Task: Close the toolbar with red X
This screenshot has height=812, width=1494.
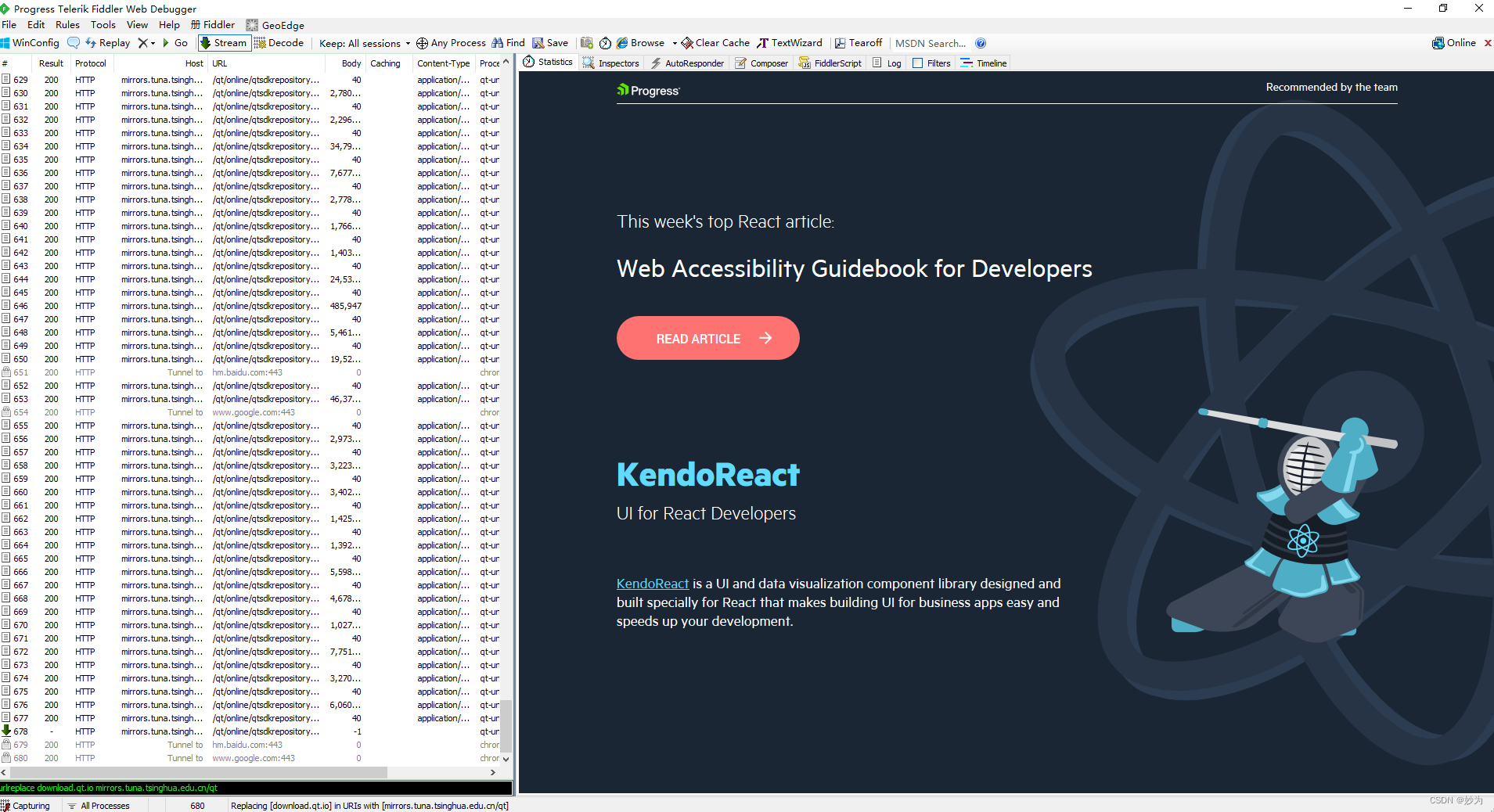Action: pyautogui.click(x=1488, y=43)
